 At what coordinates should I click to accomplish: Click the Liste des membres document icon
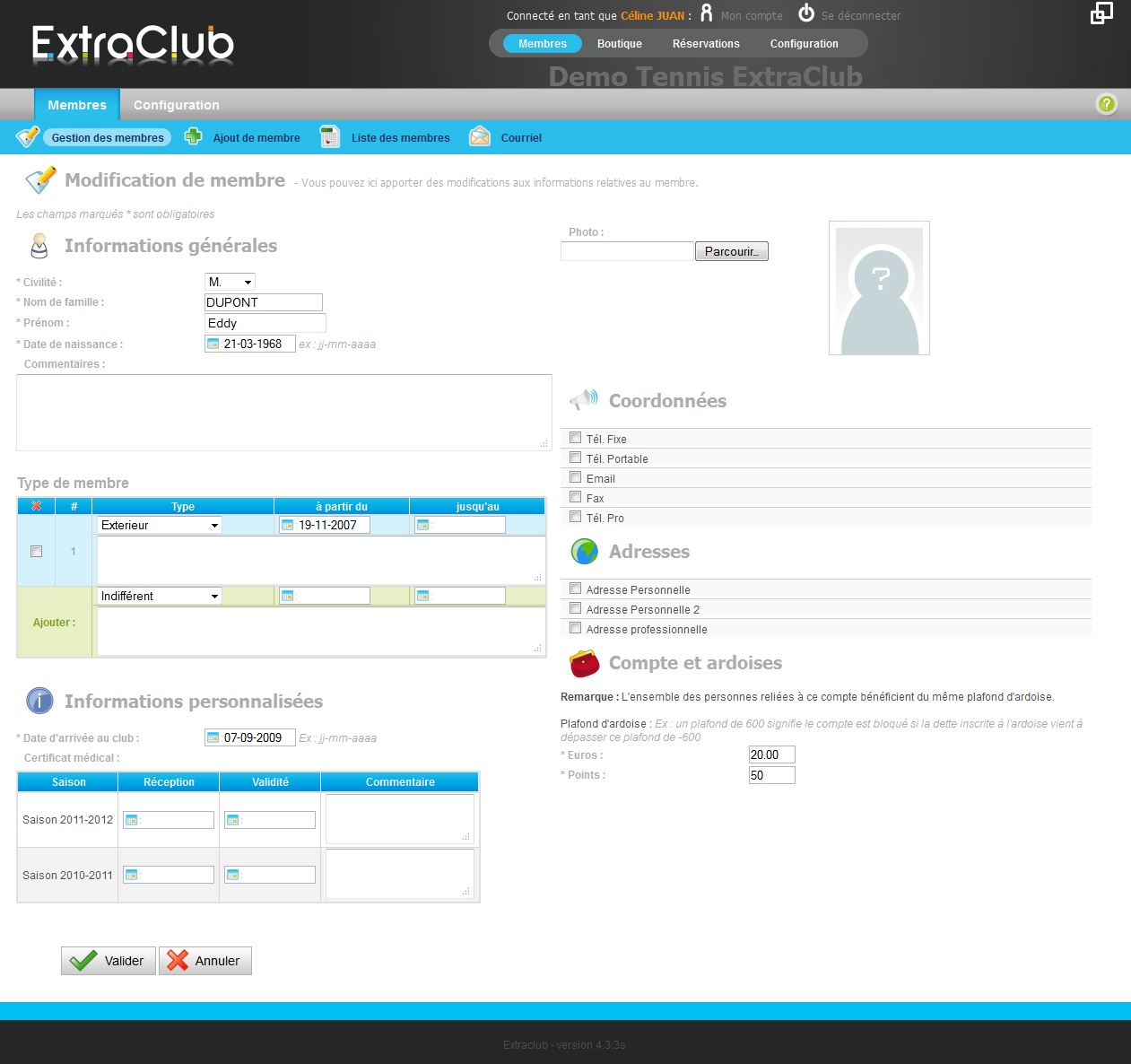click(330, 136)
